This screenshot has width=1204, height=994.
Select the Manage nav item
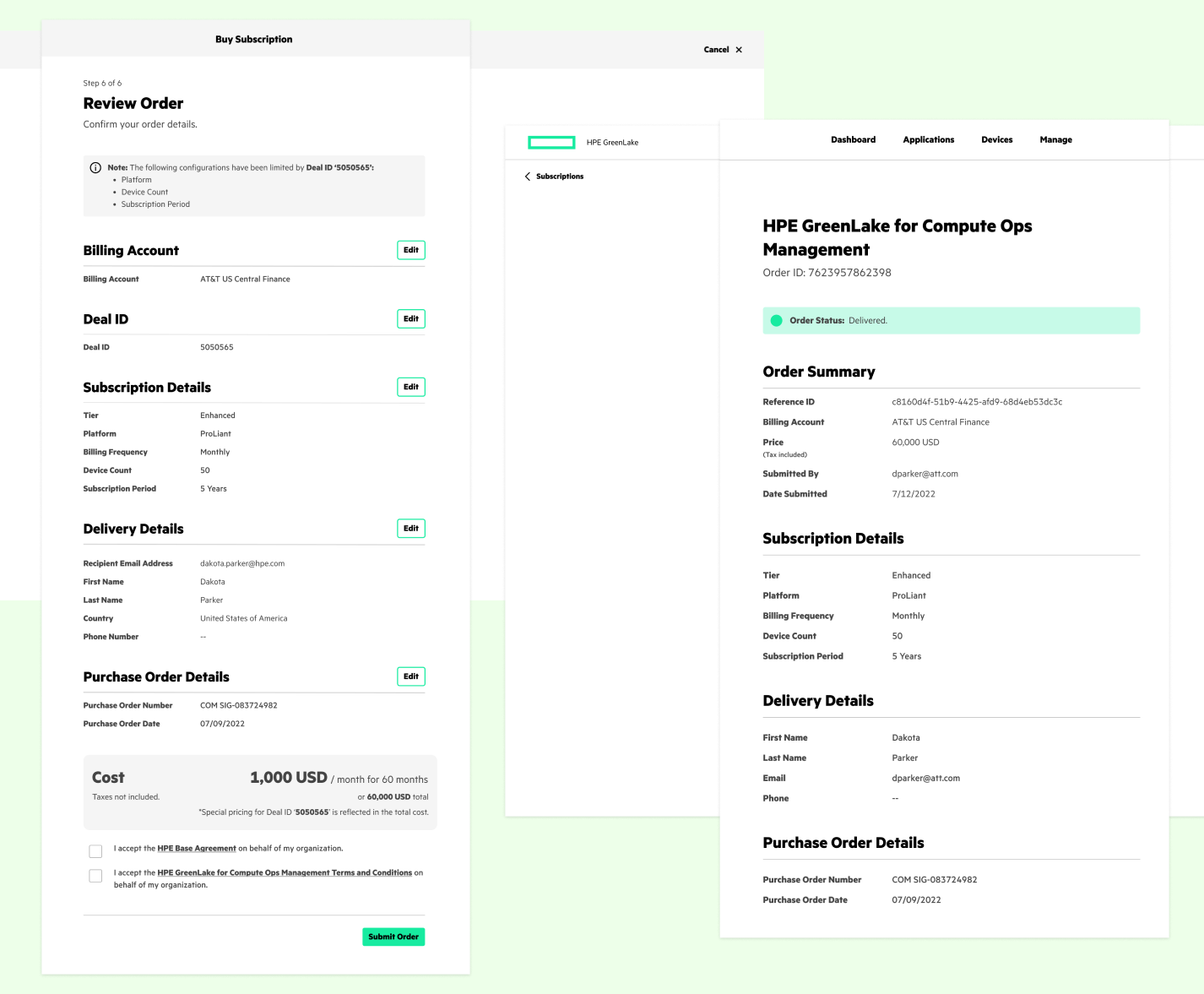(1055, 140)
